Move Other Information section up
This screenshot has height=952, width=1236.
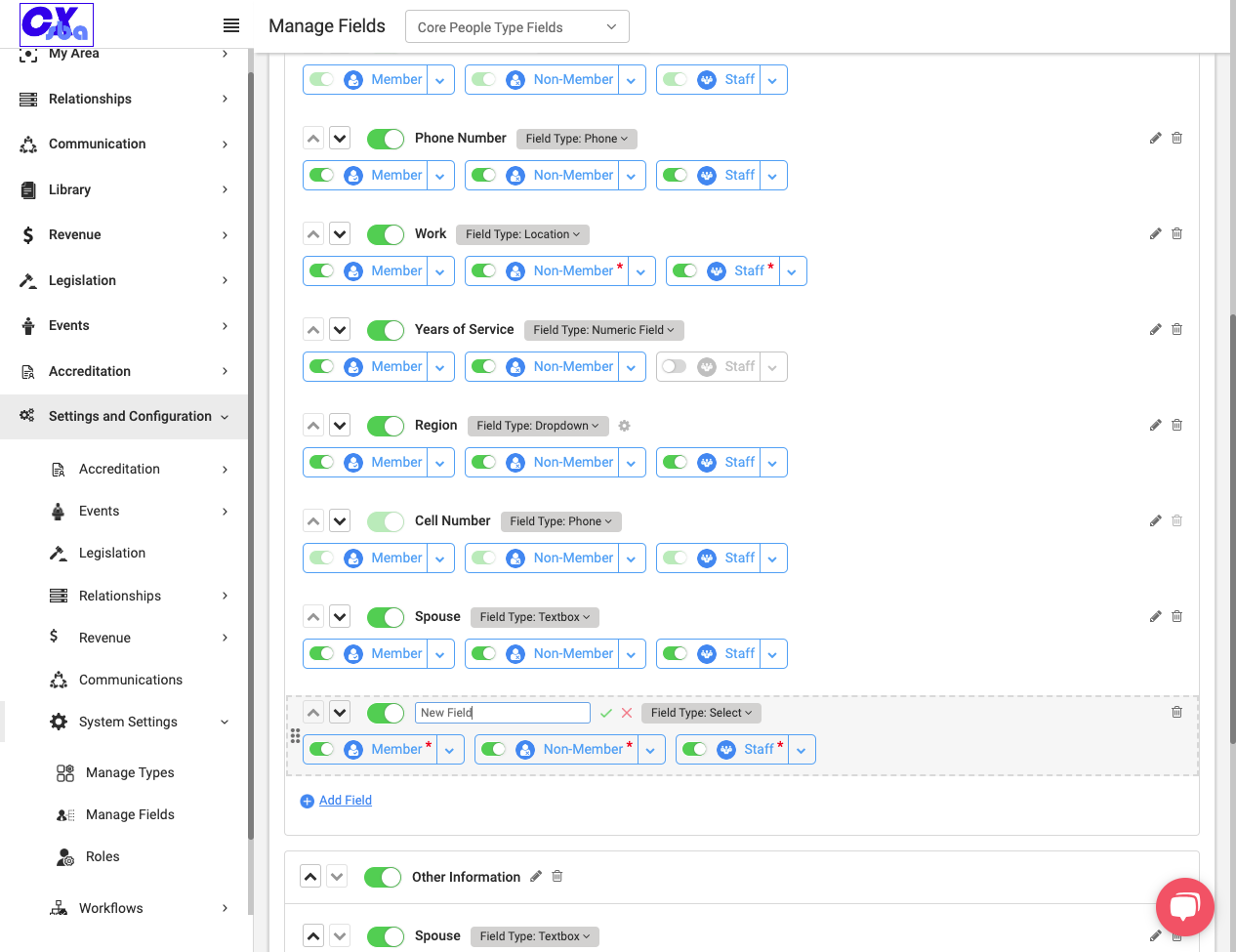[x=310, y=877]
